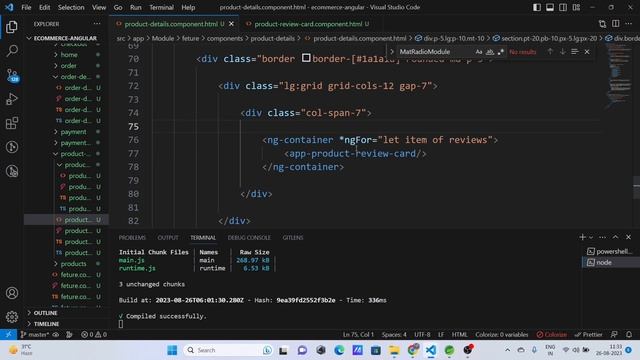Split the editor right
The image size is (640, 360).
616,24
